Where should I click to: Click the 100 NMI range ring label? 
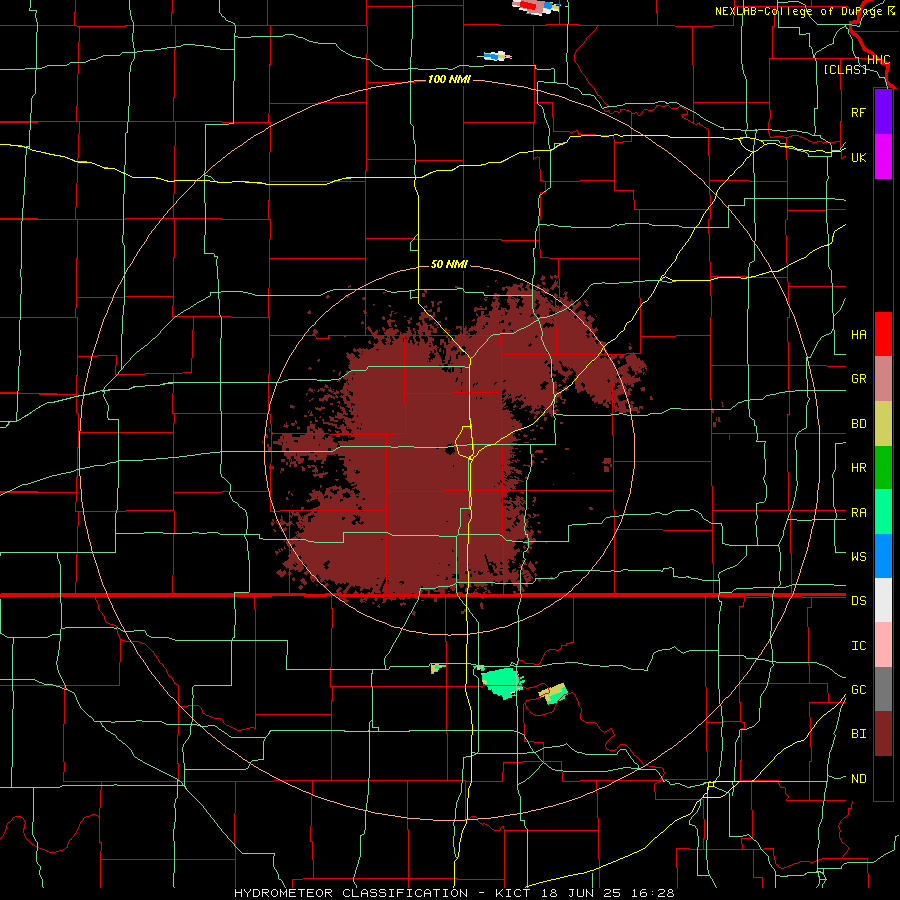(449, 79)
